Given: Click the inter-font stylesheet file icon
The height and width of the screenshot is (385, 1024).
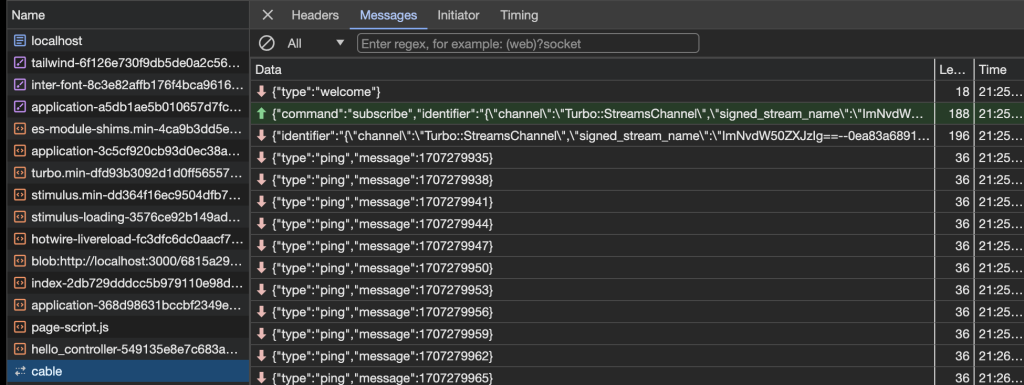Looking at the screenshot, I should click(x=20, y=85).
